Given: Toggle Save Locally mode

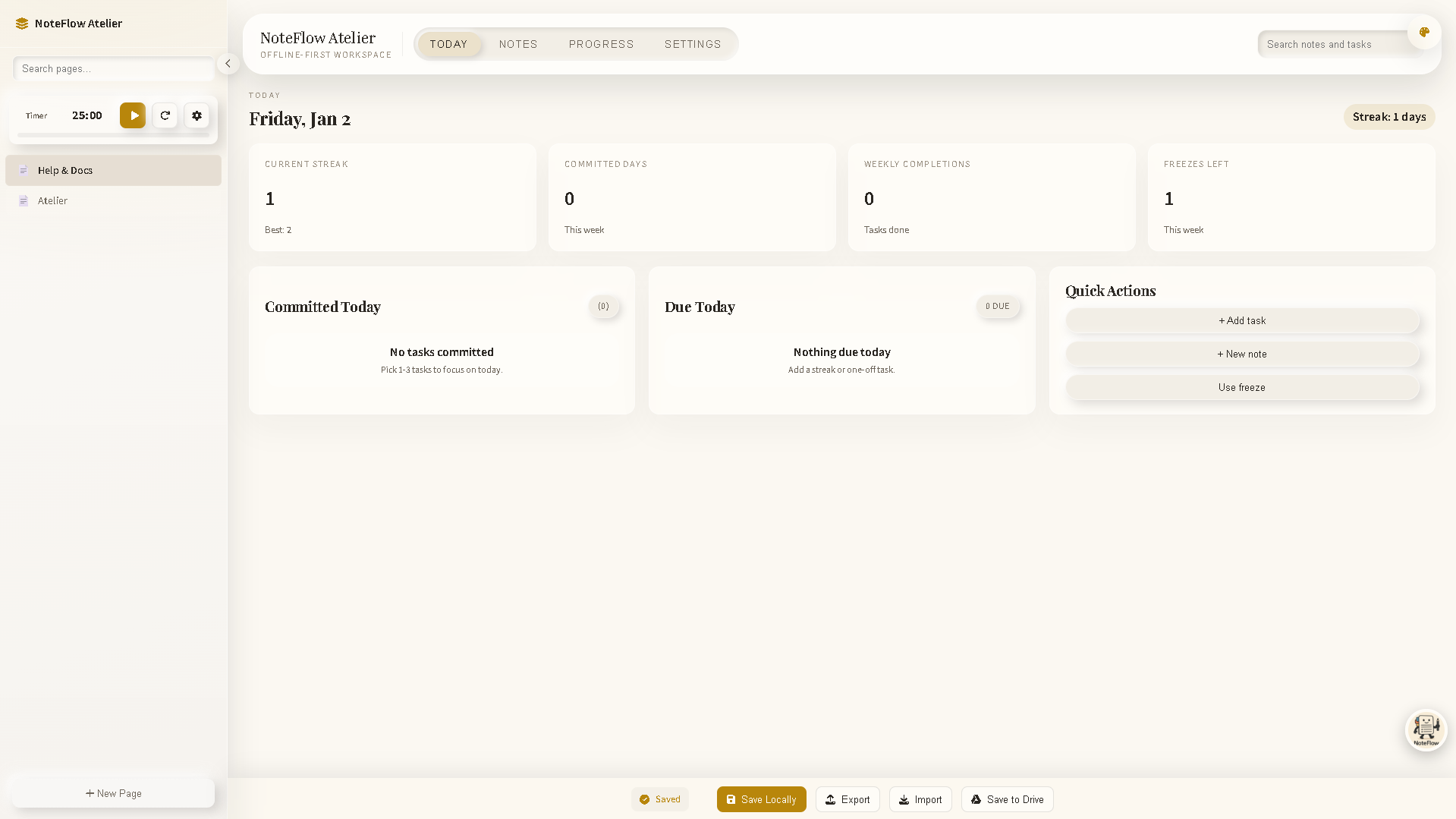Looking at the screenshot, I should (x=761, y=799).
